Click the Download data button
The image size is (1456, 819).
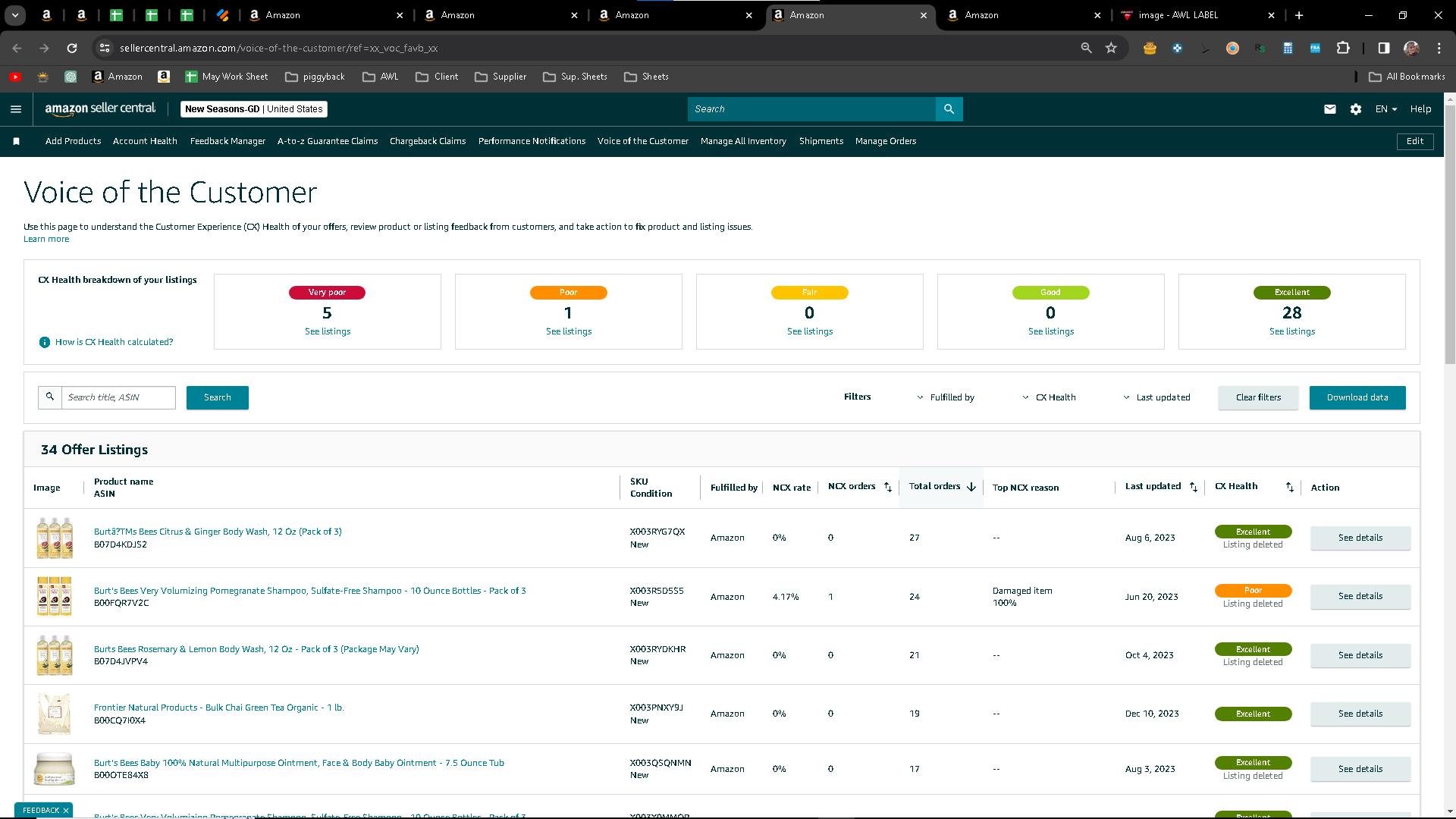point(1357,397)
